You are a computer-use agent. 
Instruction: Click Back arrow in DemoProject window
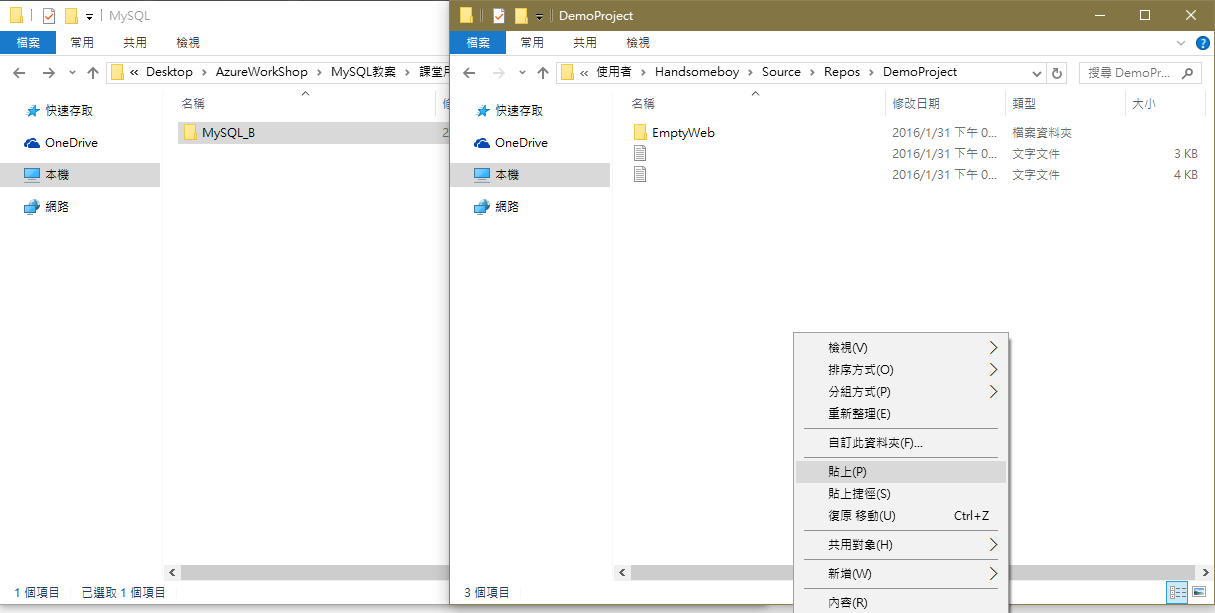point(469,73)
